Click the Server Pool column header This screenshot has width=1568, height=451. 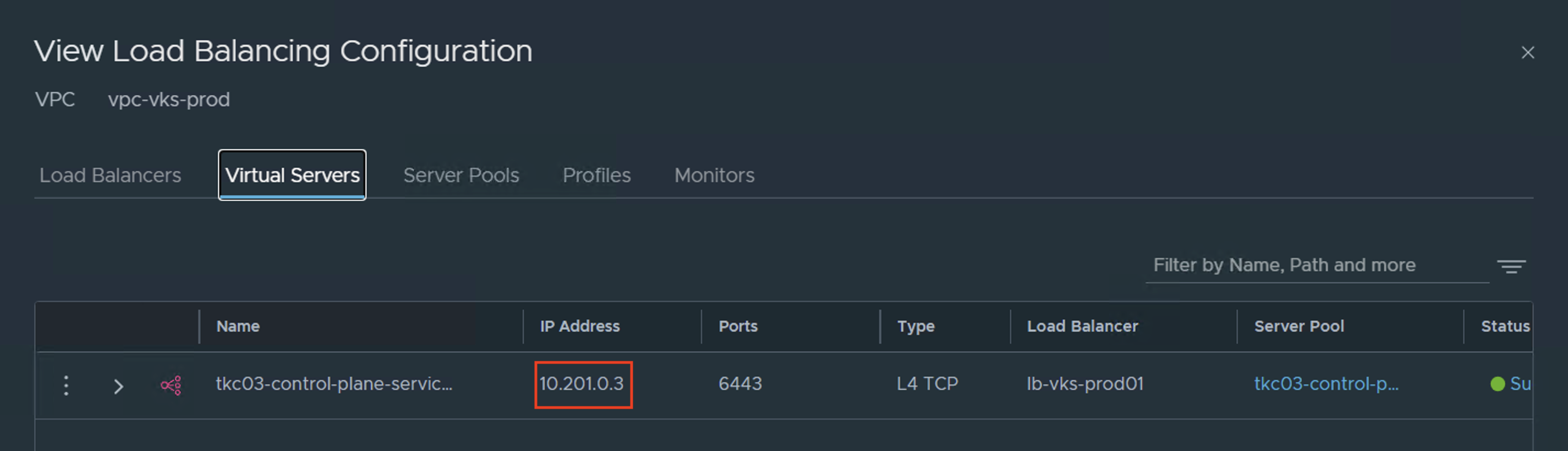click(x=1299, y=326)
